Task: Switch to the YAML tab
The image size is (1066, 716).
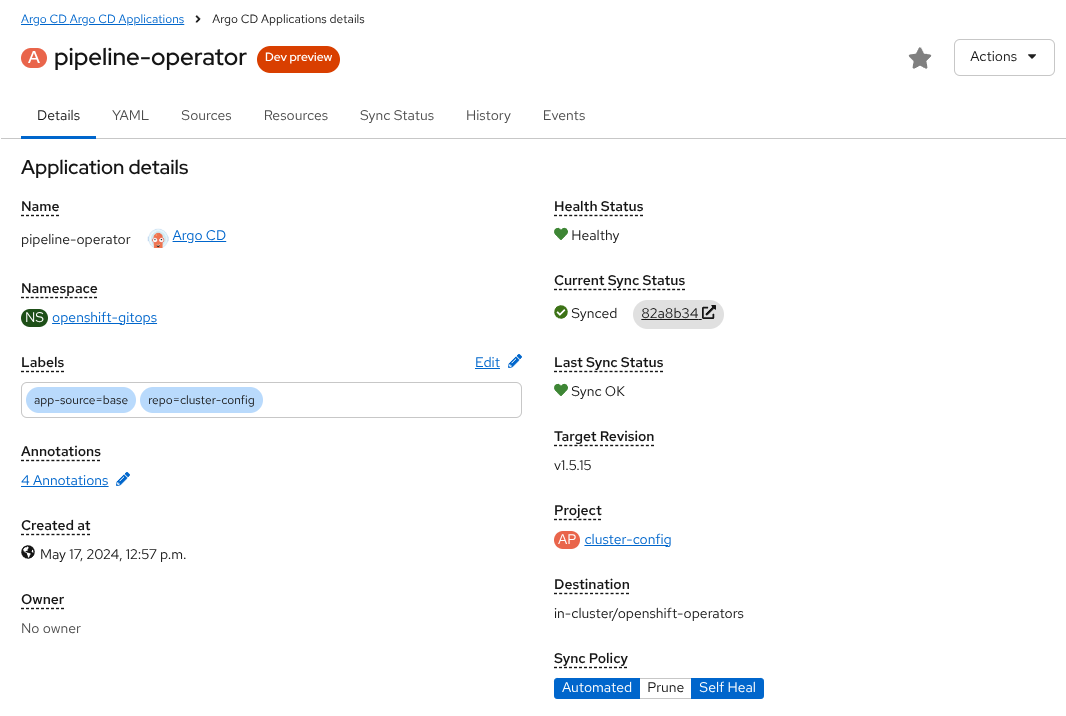Action: tap(130, 116)
